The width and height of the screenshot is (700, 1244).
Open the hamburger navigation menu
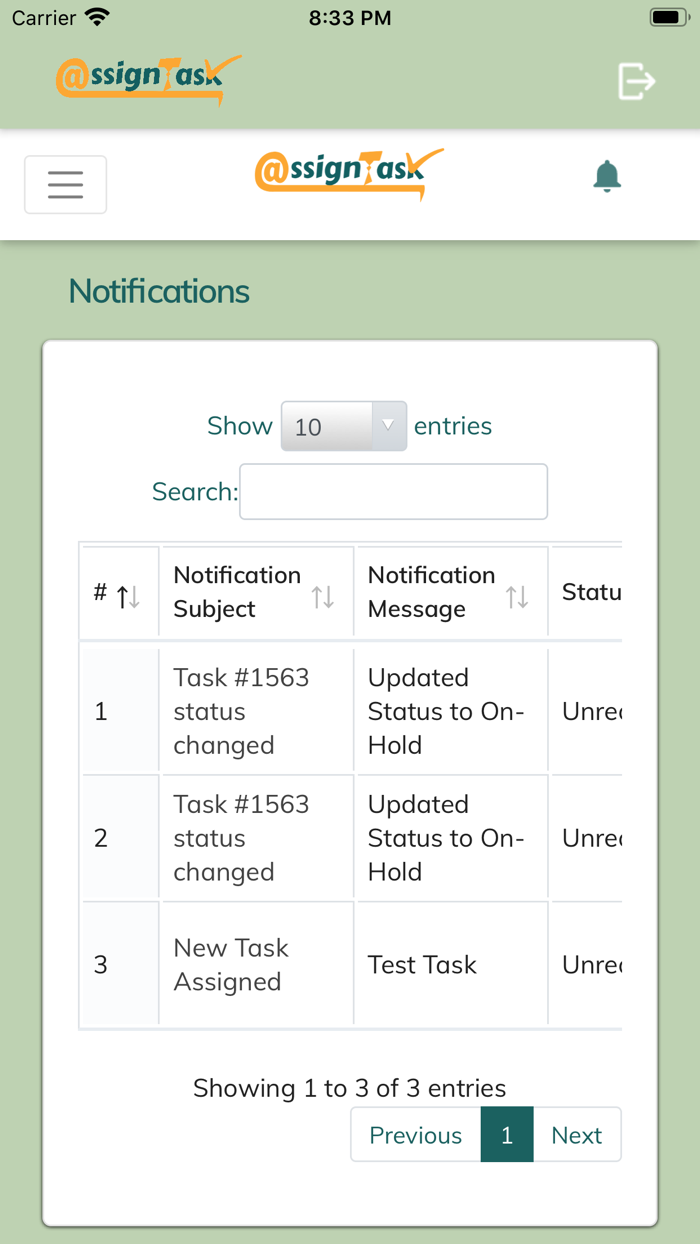click(x=65, y=184)
